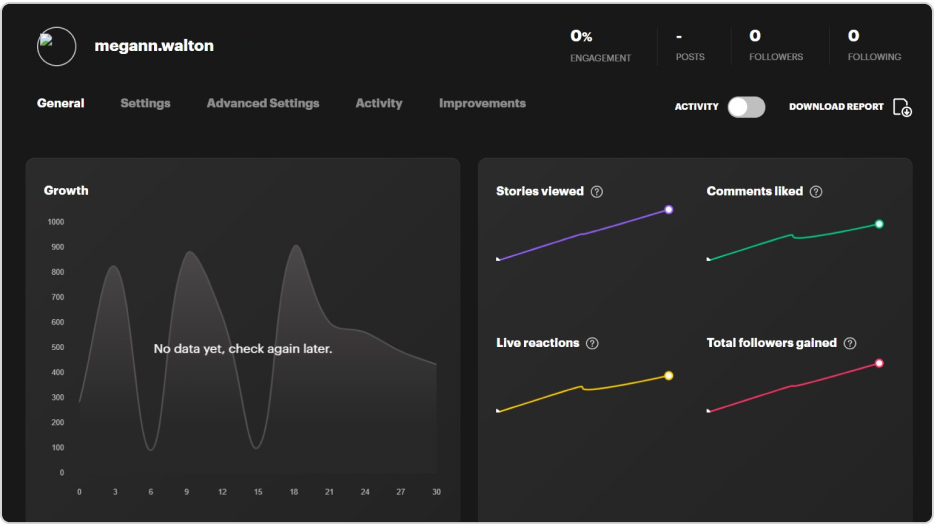This screenshot has width=934, height=524.
Task: Click the Download Report button
Action: (x=836, y=107)
